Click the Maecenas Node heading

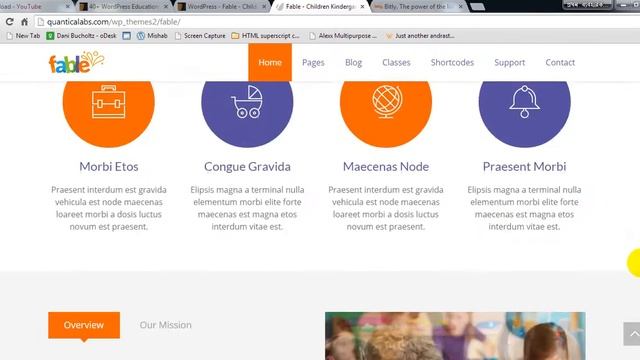point(386,167)
